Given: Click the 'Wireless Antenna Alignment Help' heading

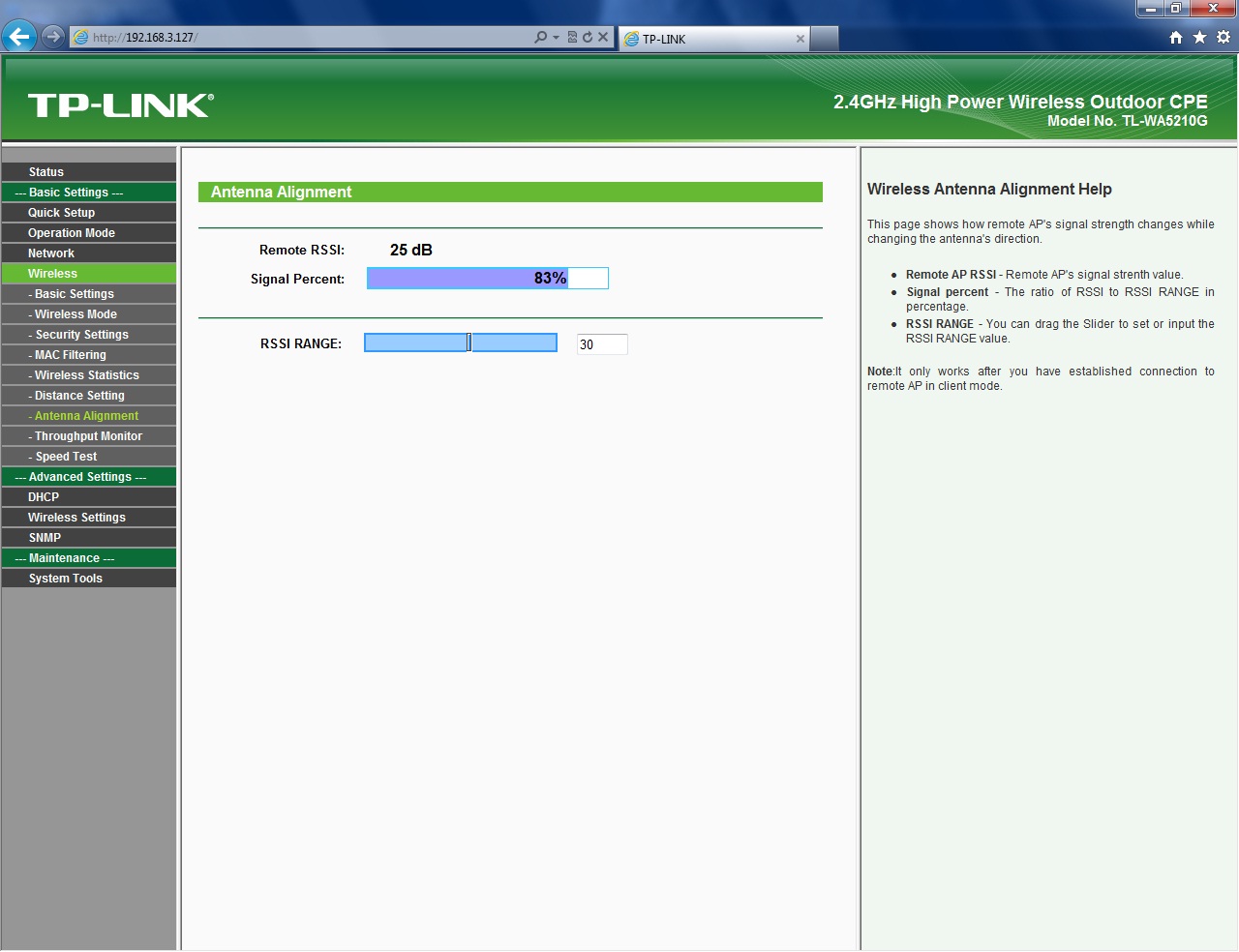Looking at the screenshot, I should [x=989, y=190].
